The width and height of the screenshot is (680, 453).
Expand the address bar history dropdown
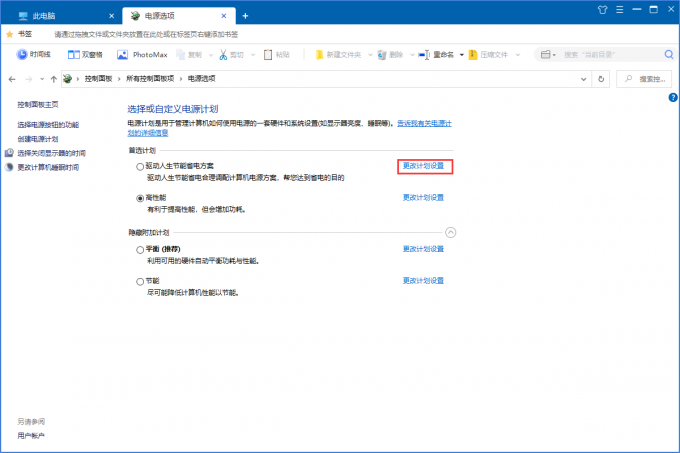point(583,79)
